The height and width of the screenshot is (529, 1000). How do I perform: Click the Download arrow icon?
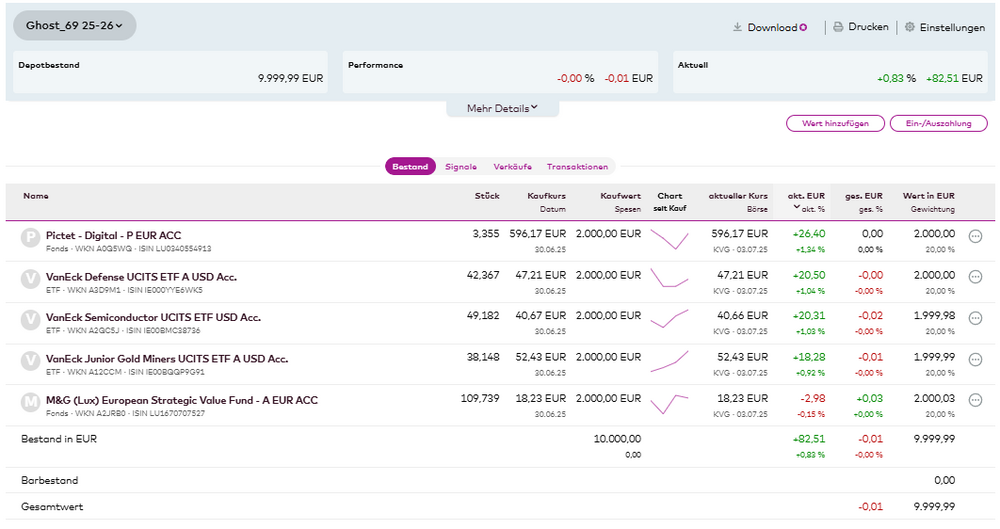click(738, 28)
